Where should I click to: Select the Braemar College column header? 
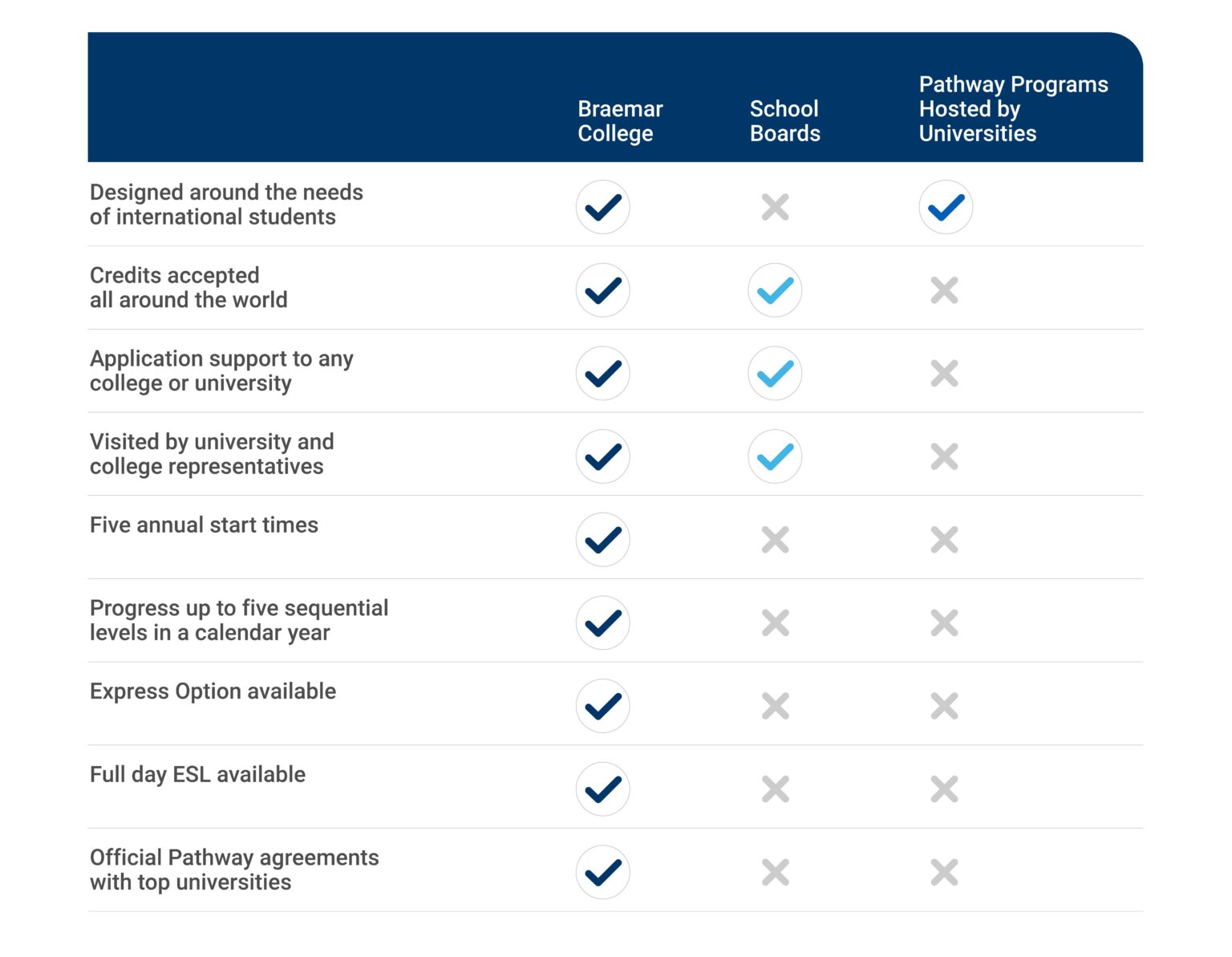click(620, 121)
